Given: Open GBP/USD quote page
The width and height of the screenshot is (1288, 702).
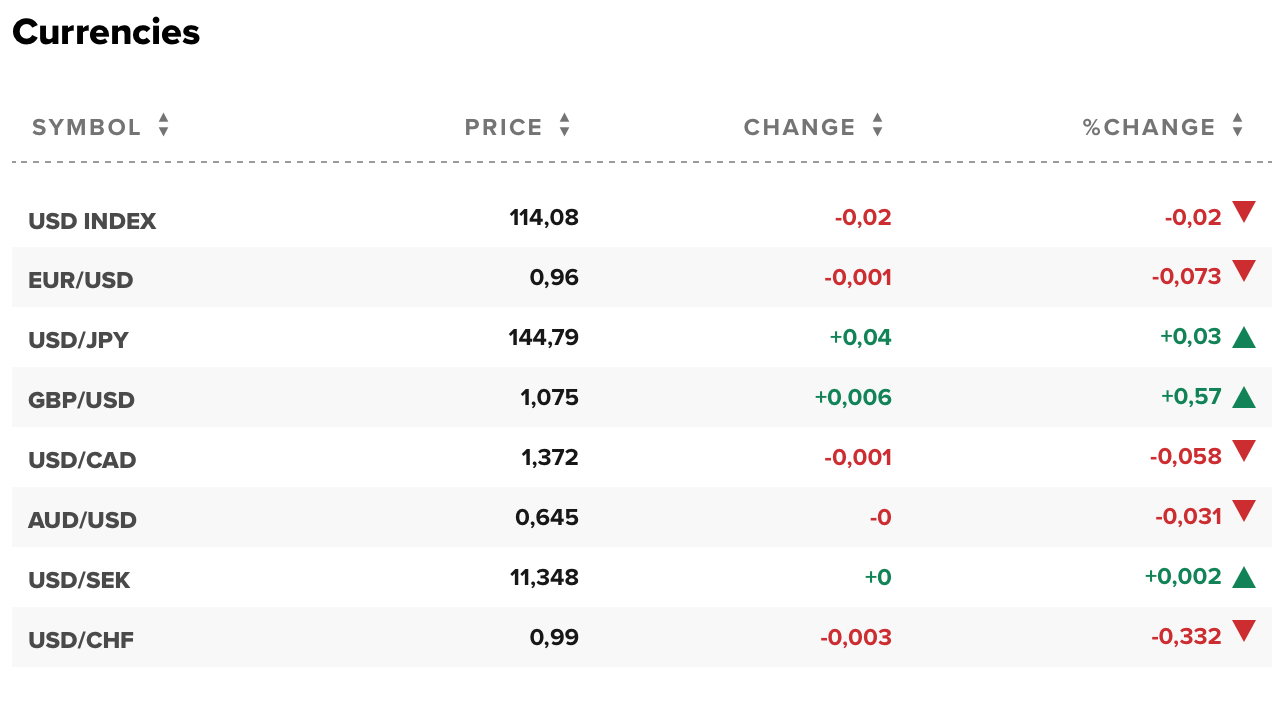Looking at the screenshot, I should pos(81,400).
